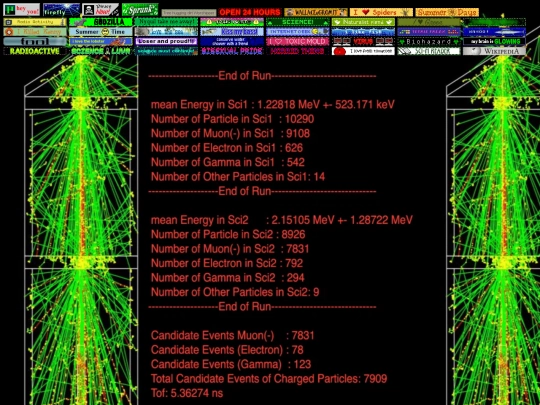Select 'Number of Particle in Sci2 : 8926'
The height and width of the screenshot is (405, 540).
228,235
